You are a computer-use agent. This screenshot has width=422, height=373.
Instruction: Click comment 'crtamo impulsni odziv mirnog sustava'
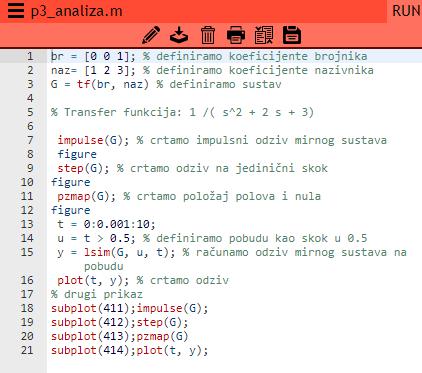click(x=268, y=140)
